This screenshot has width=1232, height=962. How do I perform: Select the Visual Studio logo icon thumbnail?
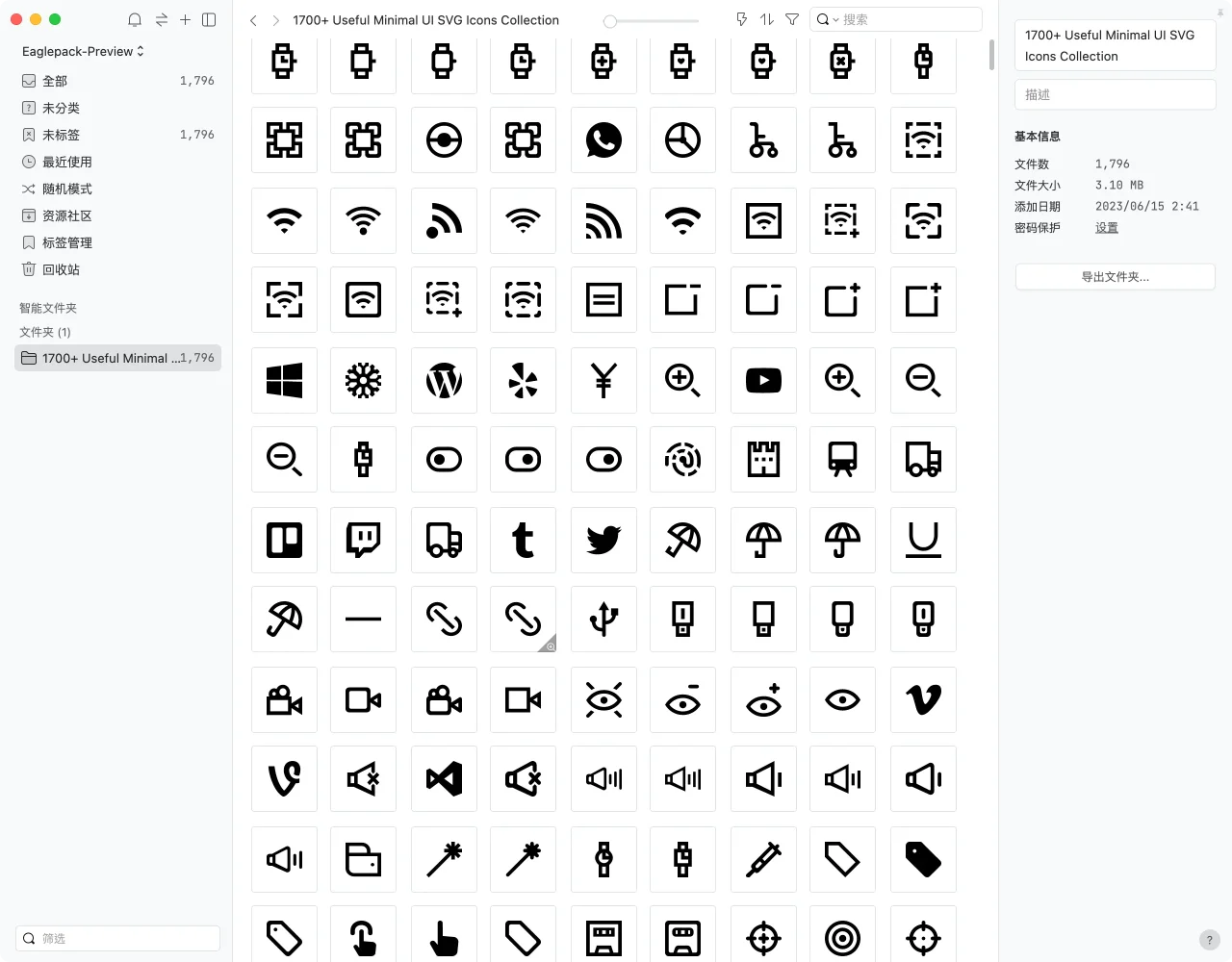tap(444, 779)
